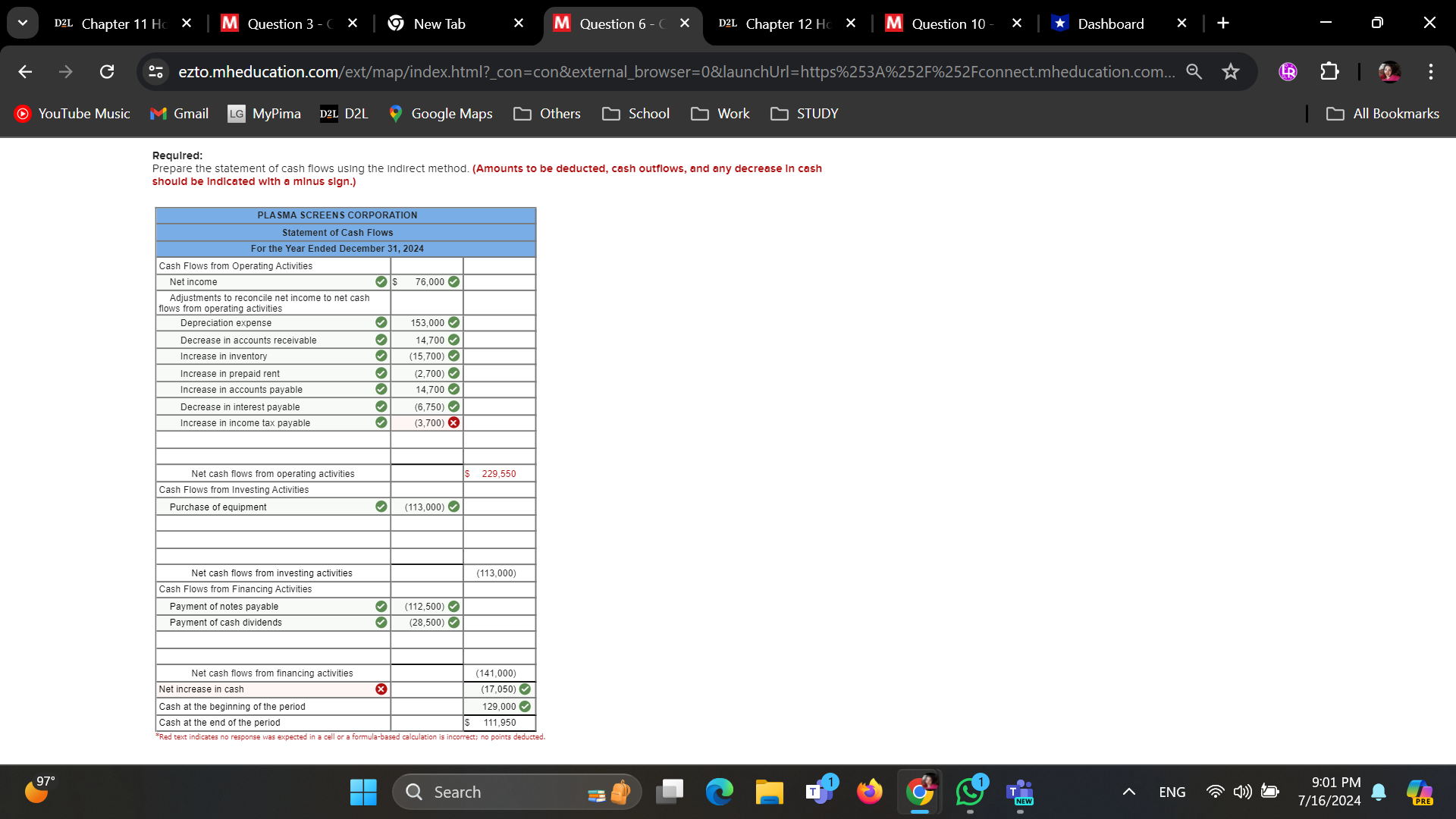Click the magnifier zoom icon in address bar
This screenshot has width=1456, height=819.
click(1194, 71)
